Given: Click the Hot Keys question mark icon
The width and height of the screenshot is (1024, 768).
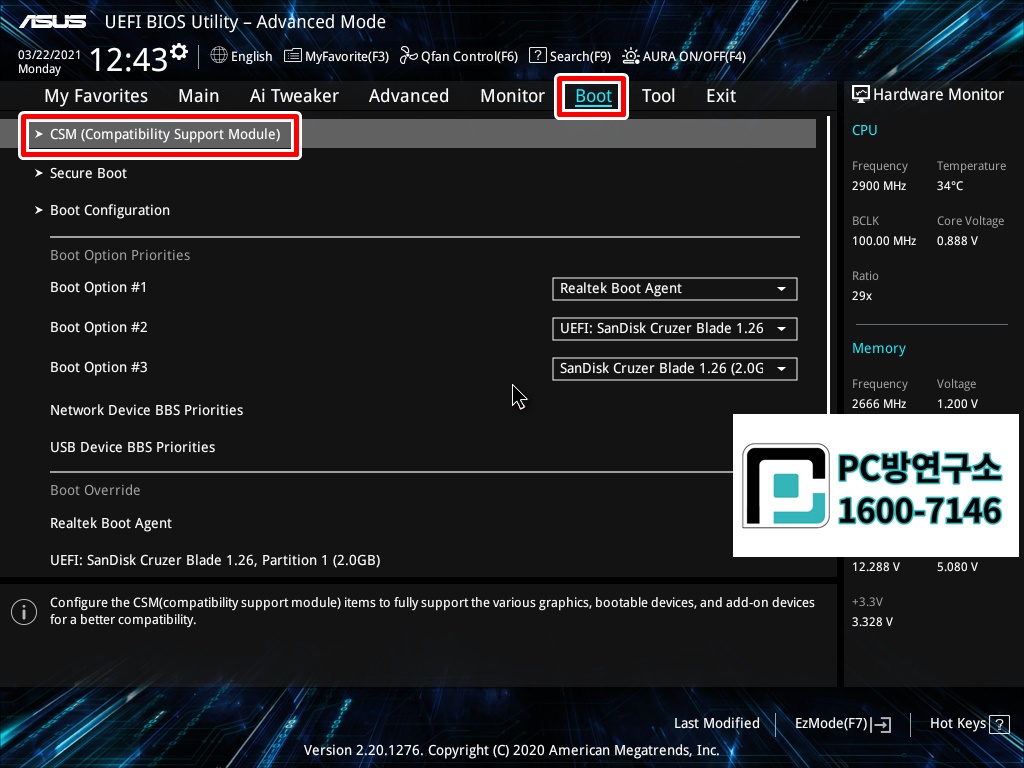Looking at the screenshot, I should click(x=999, y=724).
